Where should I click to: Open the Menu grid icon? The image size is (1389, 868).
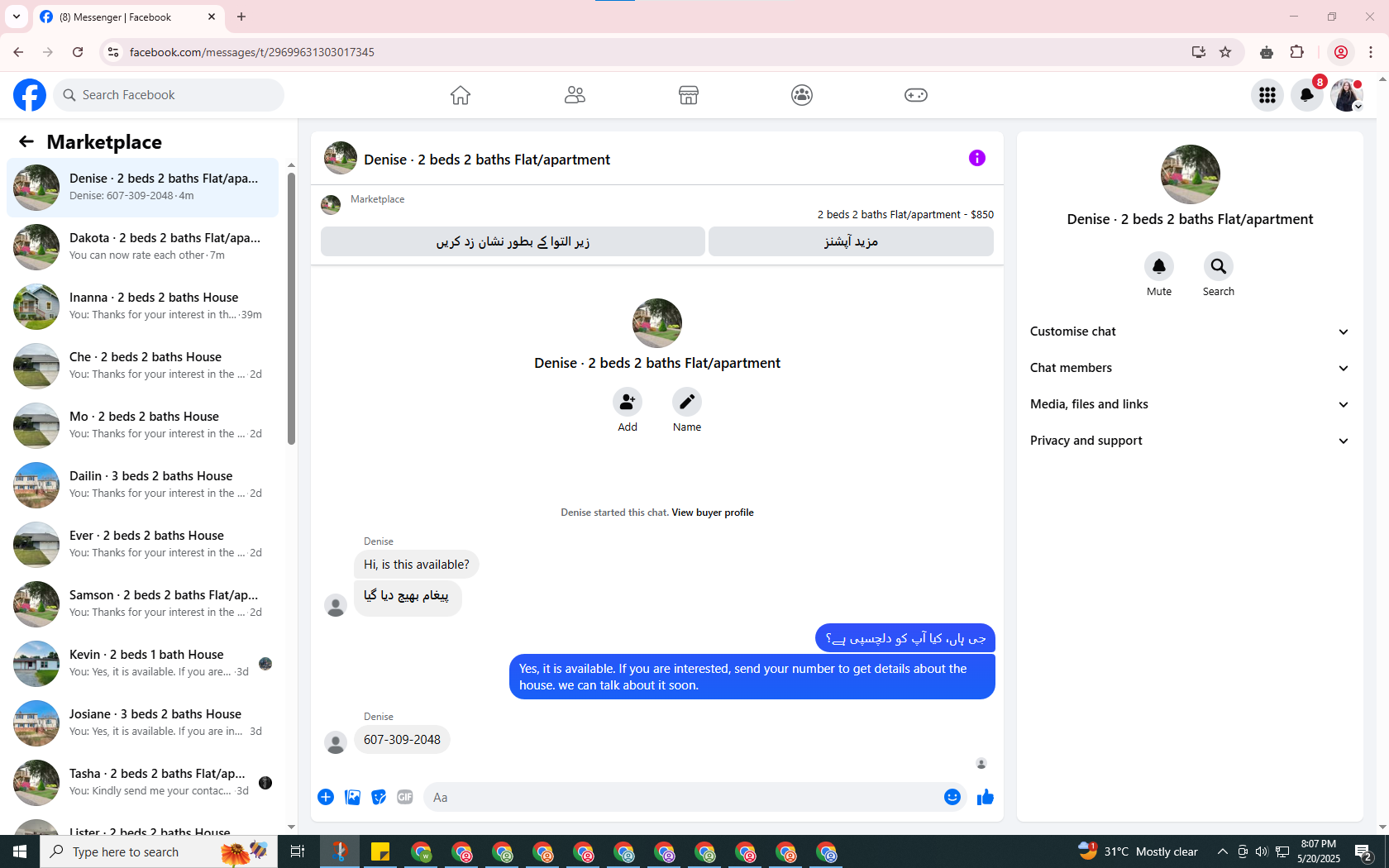point(1267,95)
